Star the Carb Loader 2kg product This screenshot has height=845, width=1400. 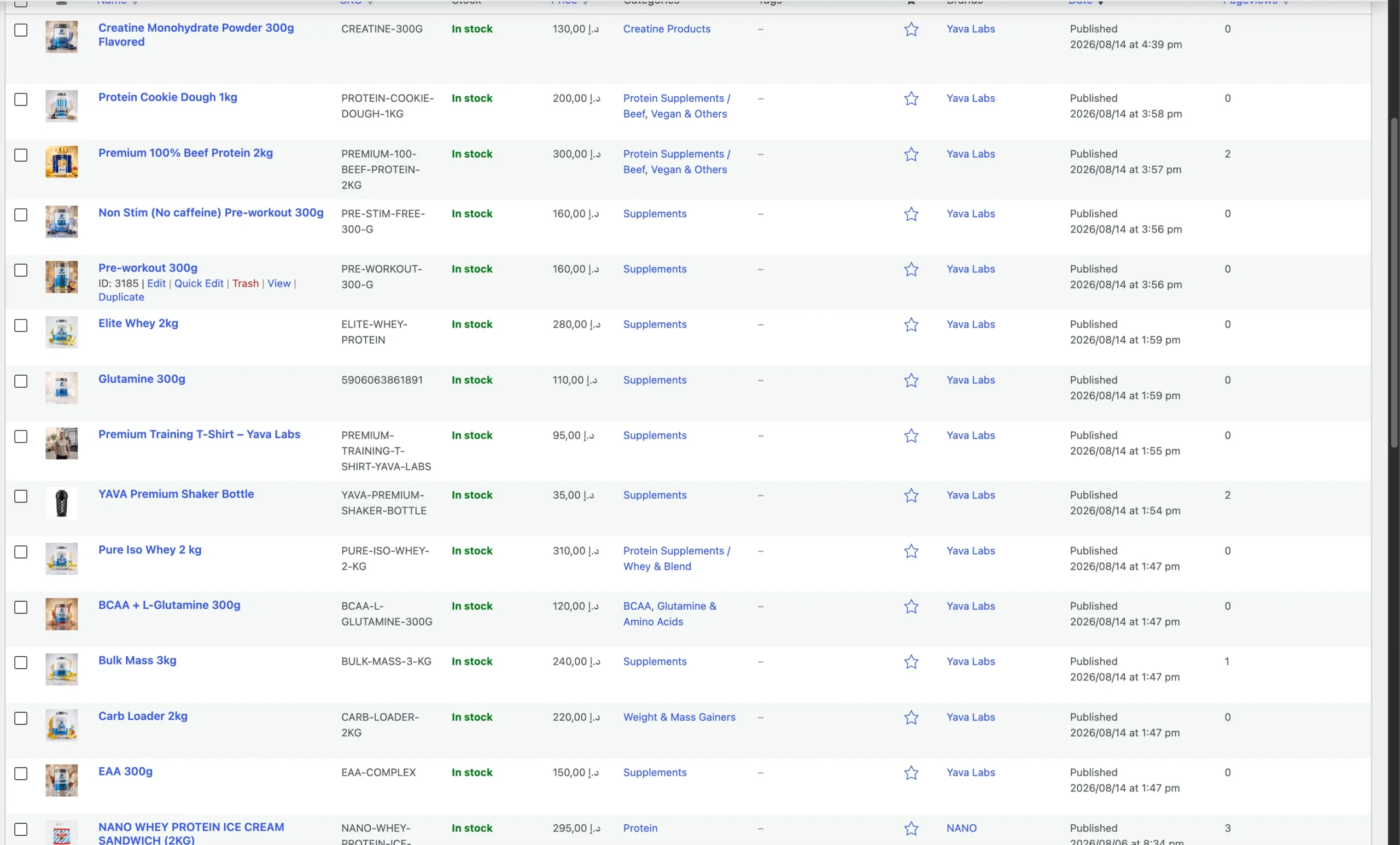tap(911, 717)
